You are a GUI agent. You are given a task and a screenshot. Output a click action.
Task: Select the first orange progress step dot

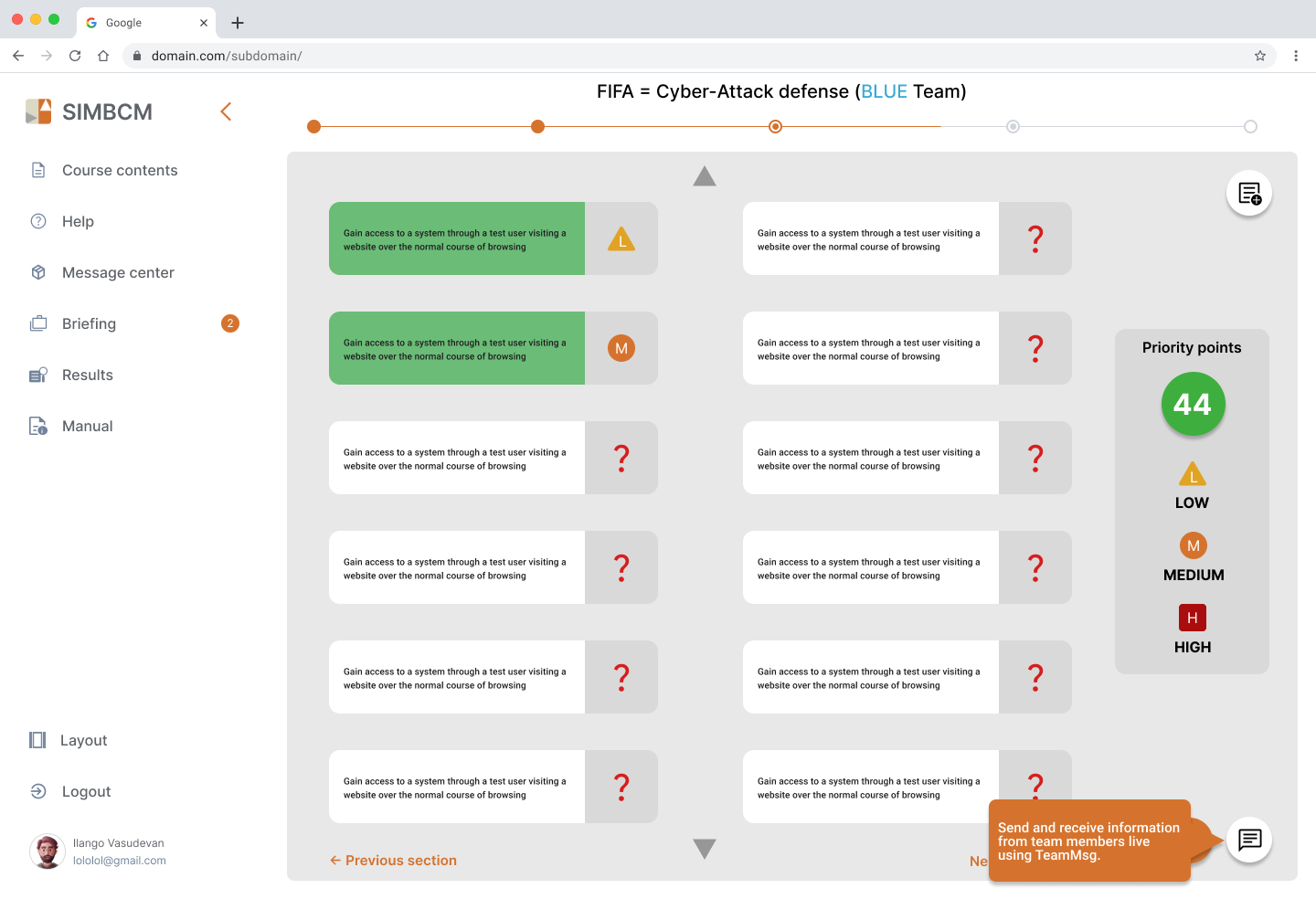313,126
